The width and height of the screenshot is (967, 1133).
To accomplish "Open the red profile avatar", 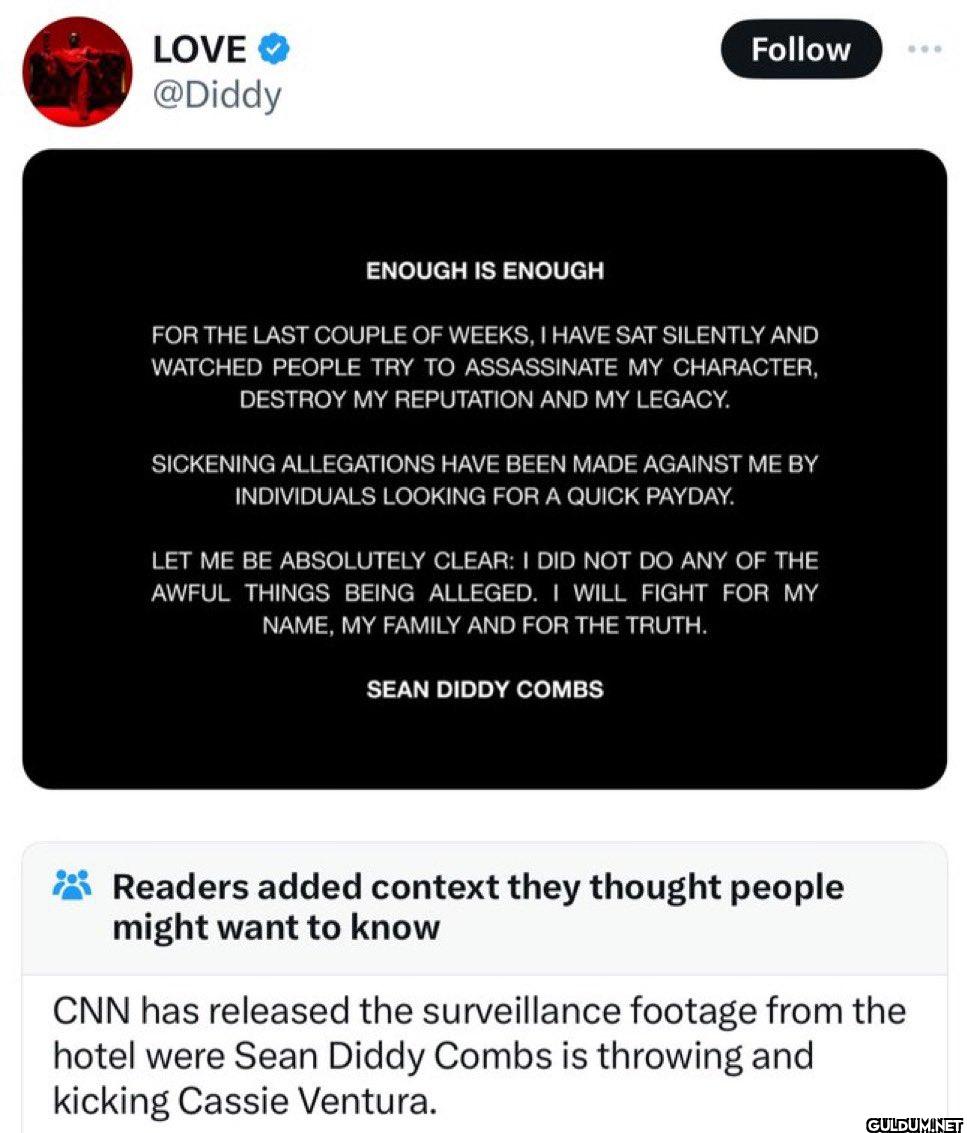I will point(77,72).
